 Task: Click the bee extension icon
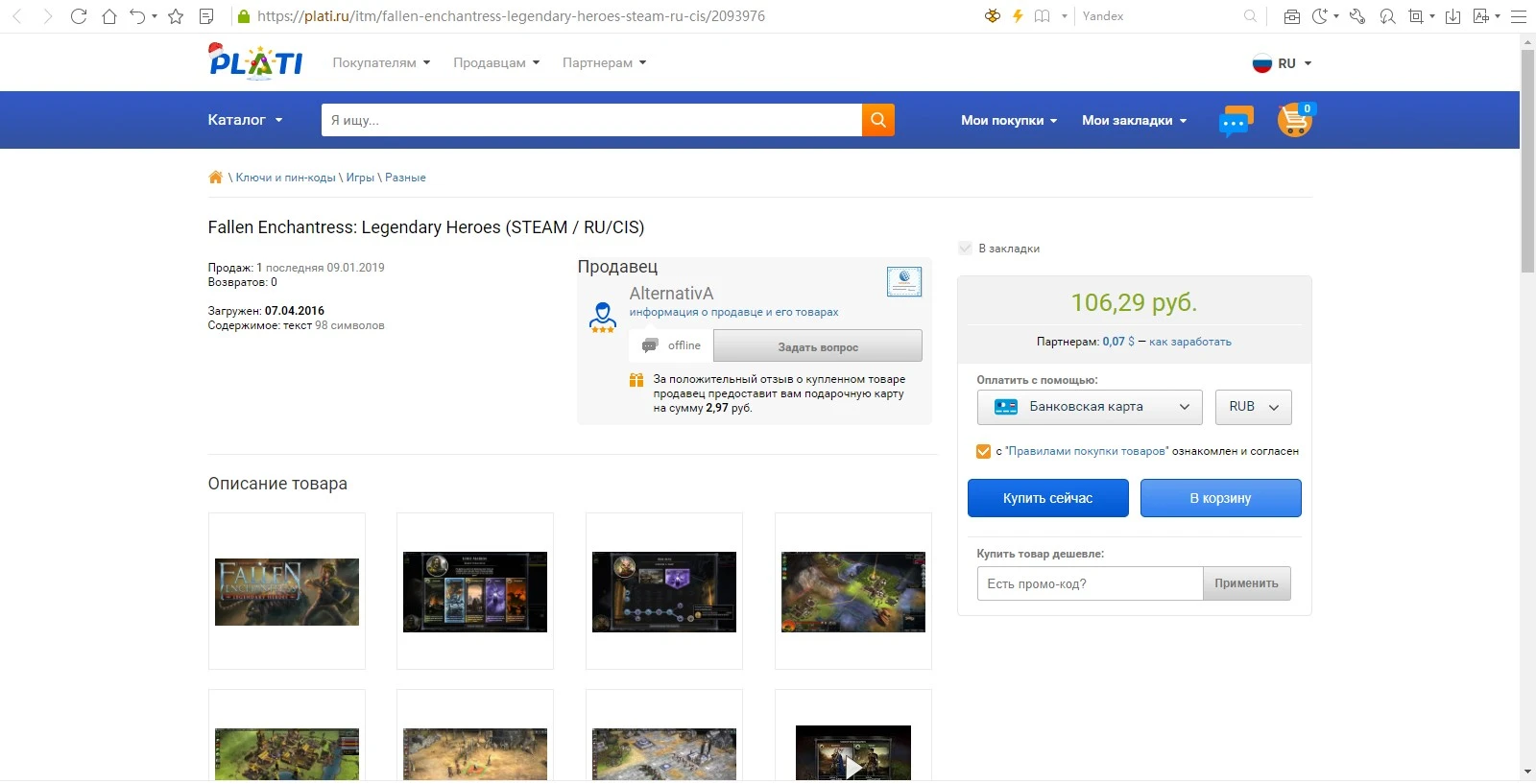pyautogui.click(x=993, y=16)
